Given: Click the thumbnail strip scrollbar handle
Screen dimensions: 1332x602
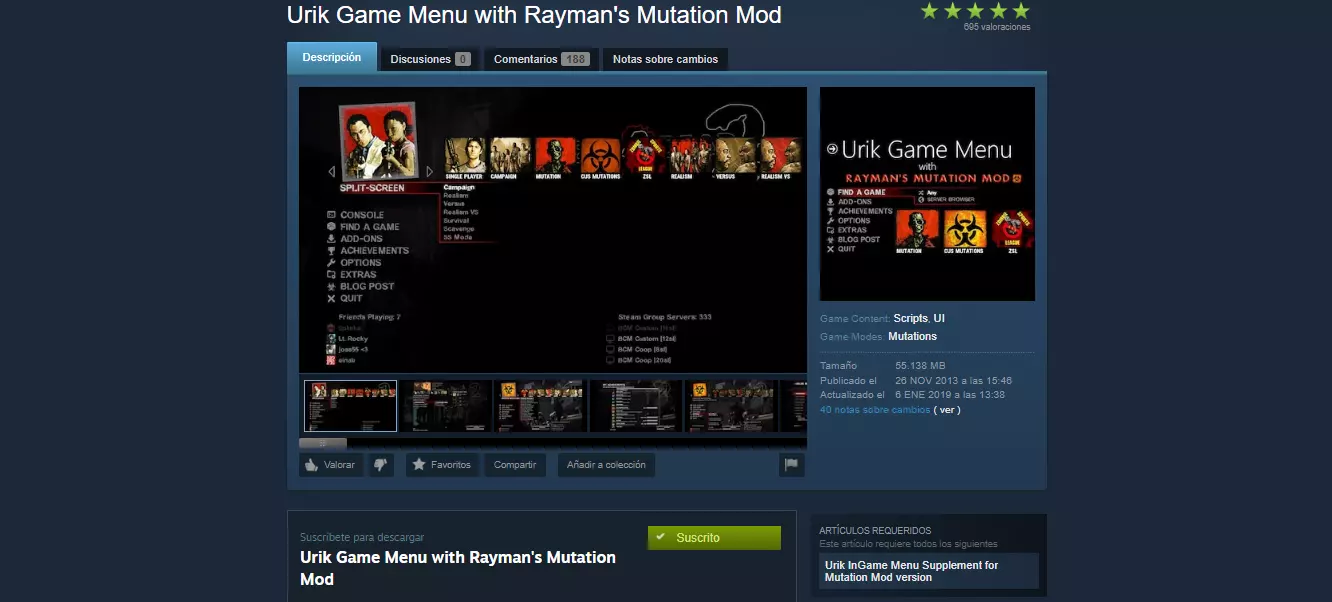Looking at the screenshot, I should click(323, 442).
